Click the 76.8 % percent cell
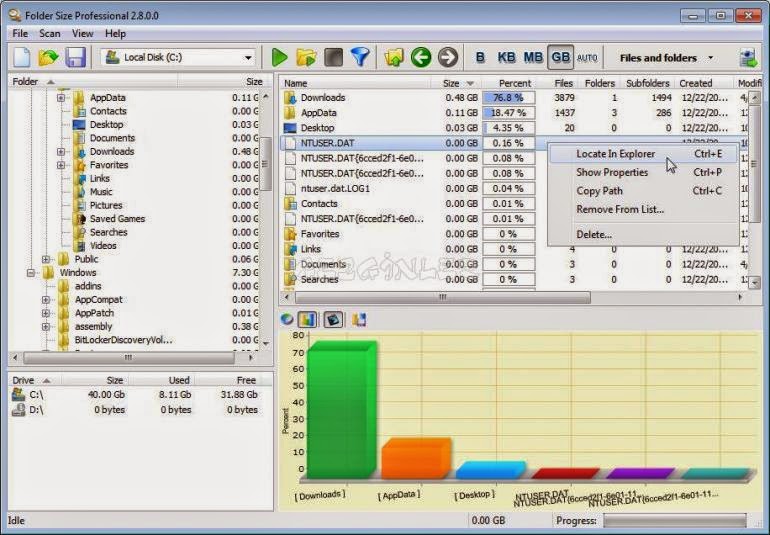The width and height of the screenshot is (770, 535). pyautogui.click(x=508, y=98)
